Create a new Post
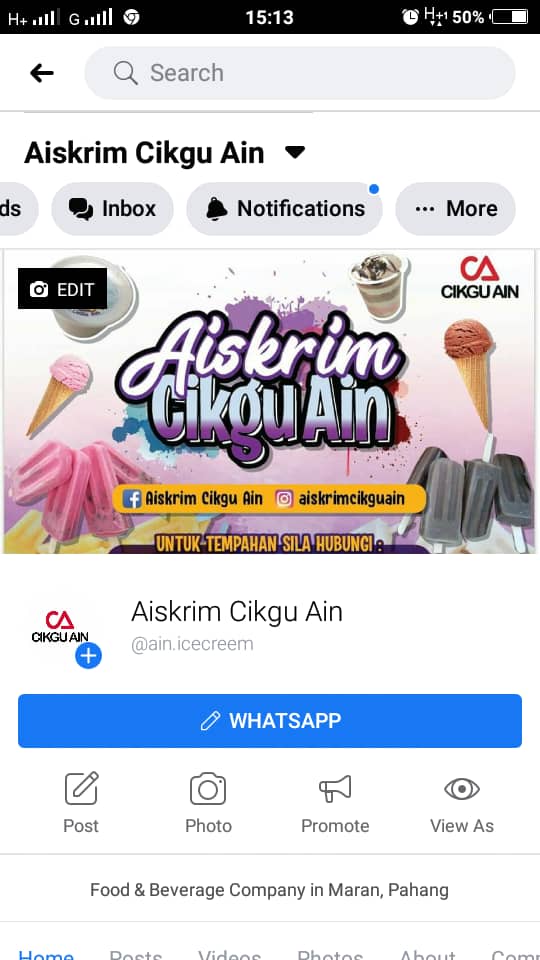Screen dimensions: 540x960 click(81, 802)
